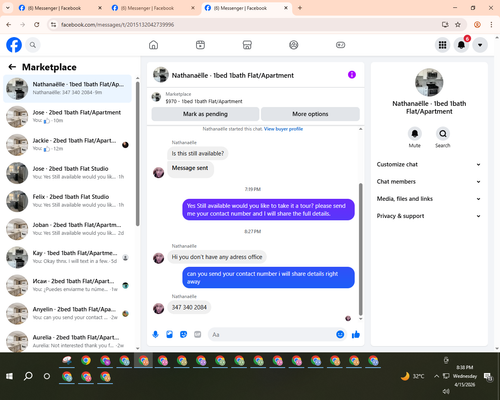This screenshot has width=500, height=400.
Task: Open the Groups profile icon
Action: point(294,45)
